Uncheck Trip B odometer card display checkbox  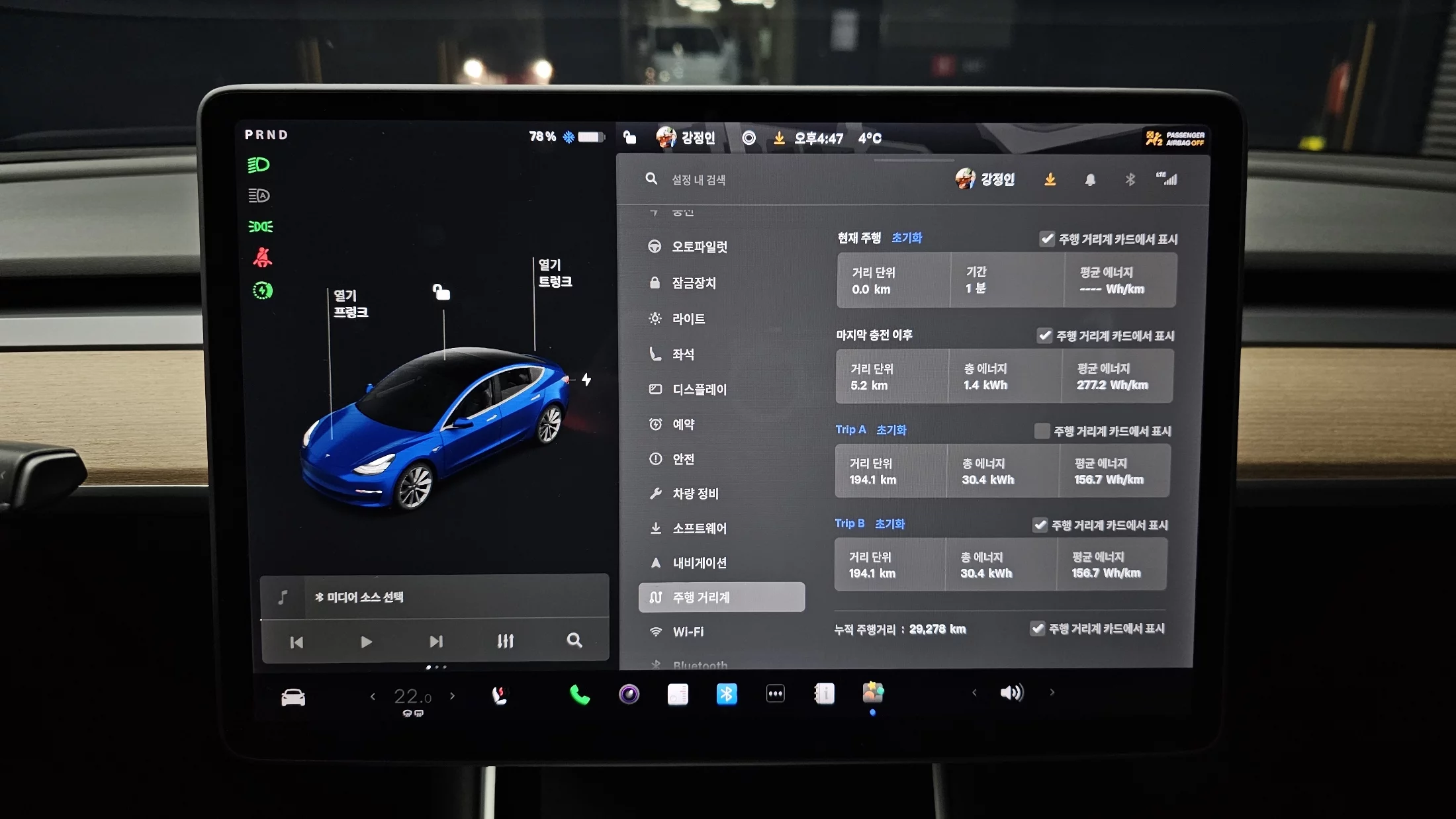coord(1040,525)
